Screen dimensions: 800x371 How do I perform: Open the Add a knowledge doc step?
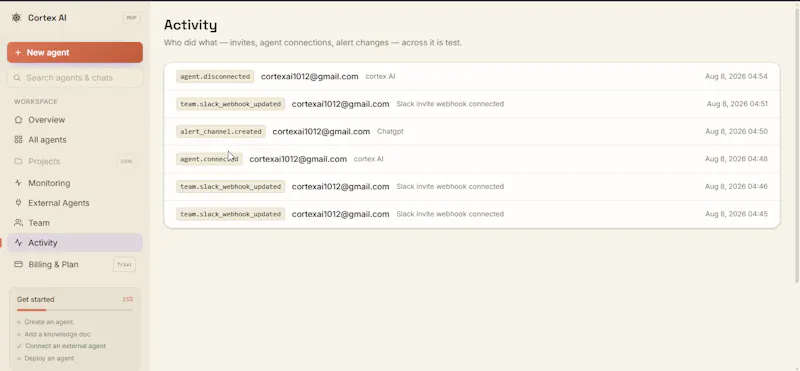[58, 334]
